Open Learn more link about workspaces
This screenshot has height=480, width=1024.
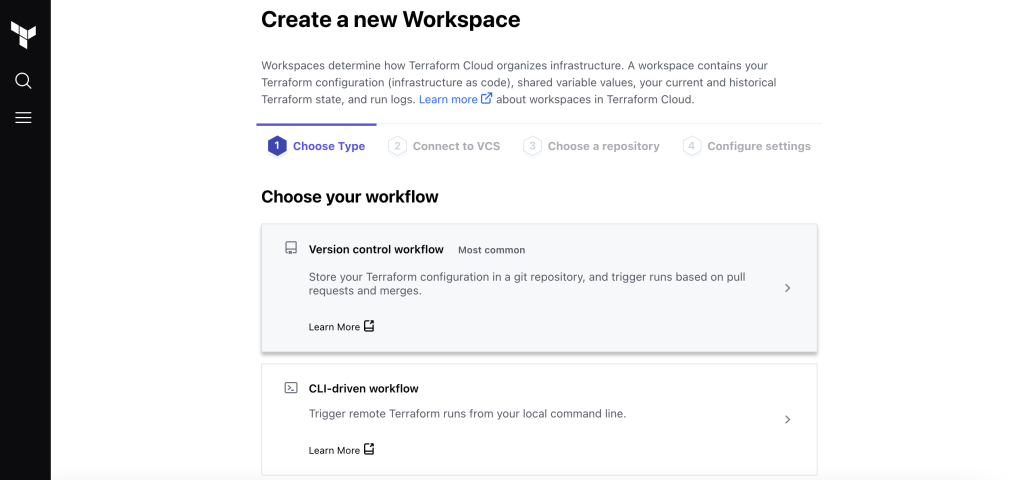(448, 99)
